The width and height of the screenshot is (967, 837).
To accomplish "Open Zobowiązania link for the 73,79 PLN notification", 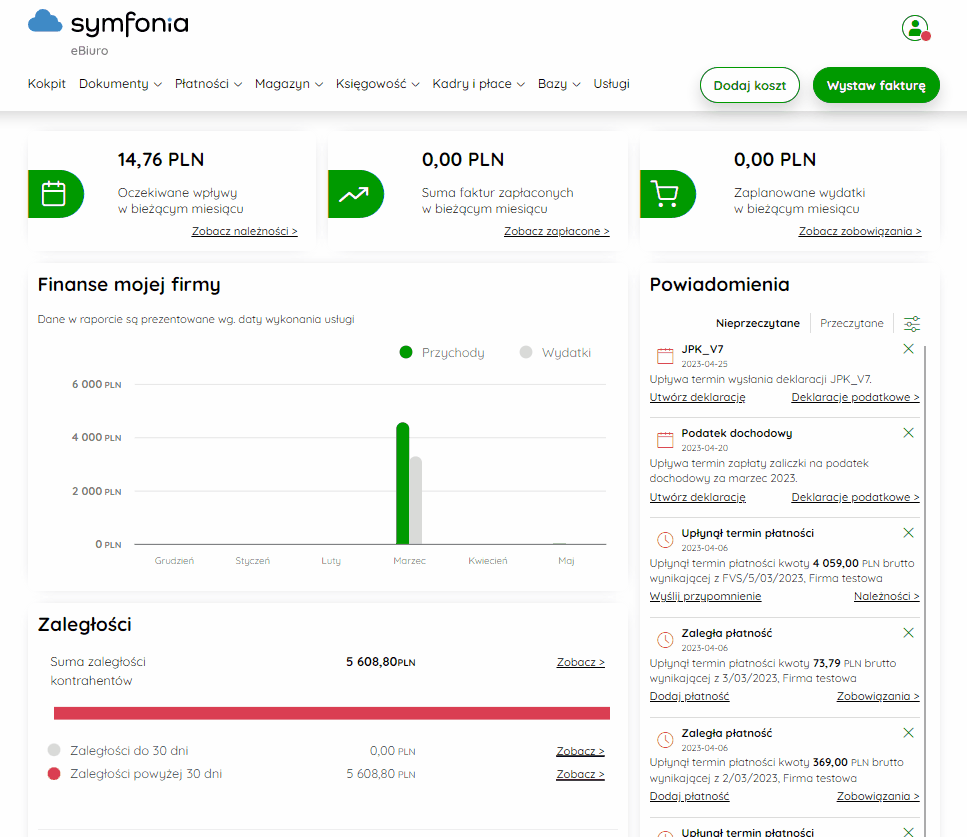I will click(x=878, y=696).
